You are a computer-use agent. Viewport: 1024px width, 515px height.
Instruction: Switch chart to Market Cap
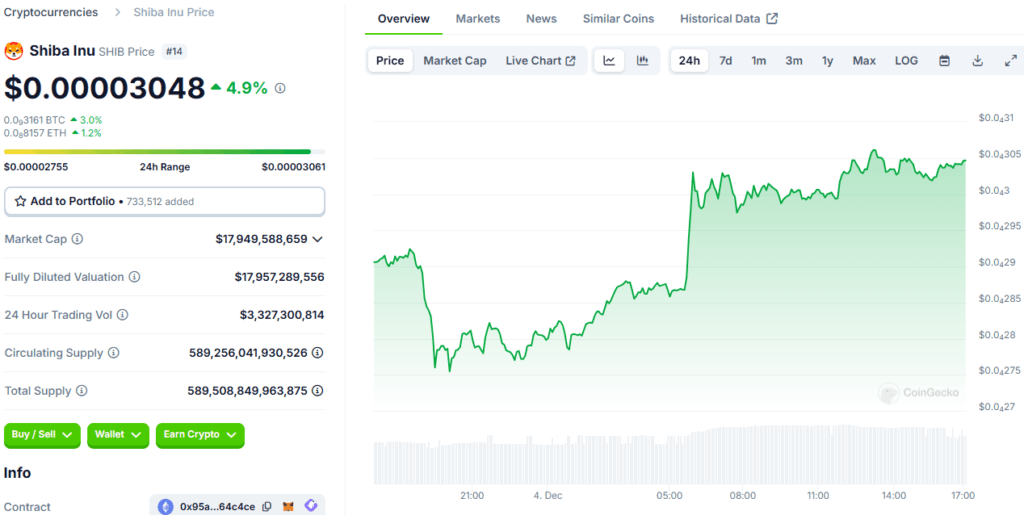click(x=455, y=61)
